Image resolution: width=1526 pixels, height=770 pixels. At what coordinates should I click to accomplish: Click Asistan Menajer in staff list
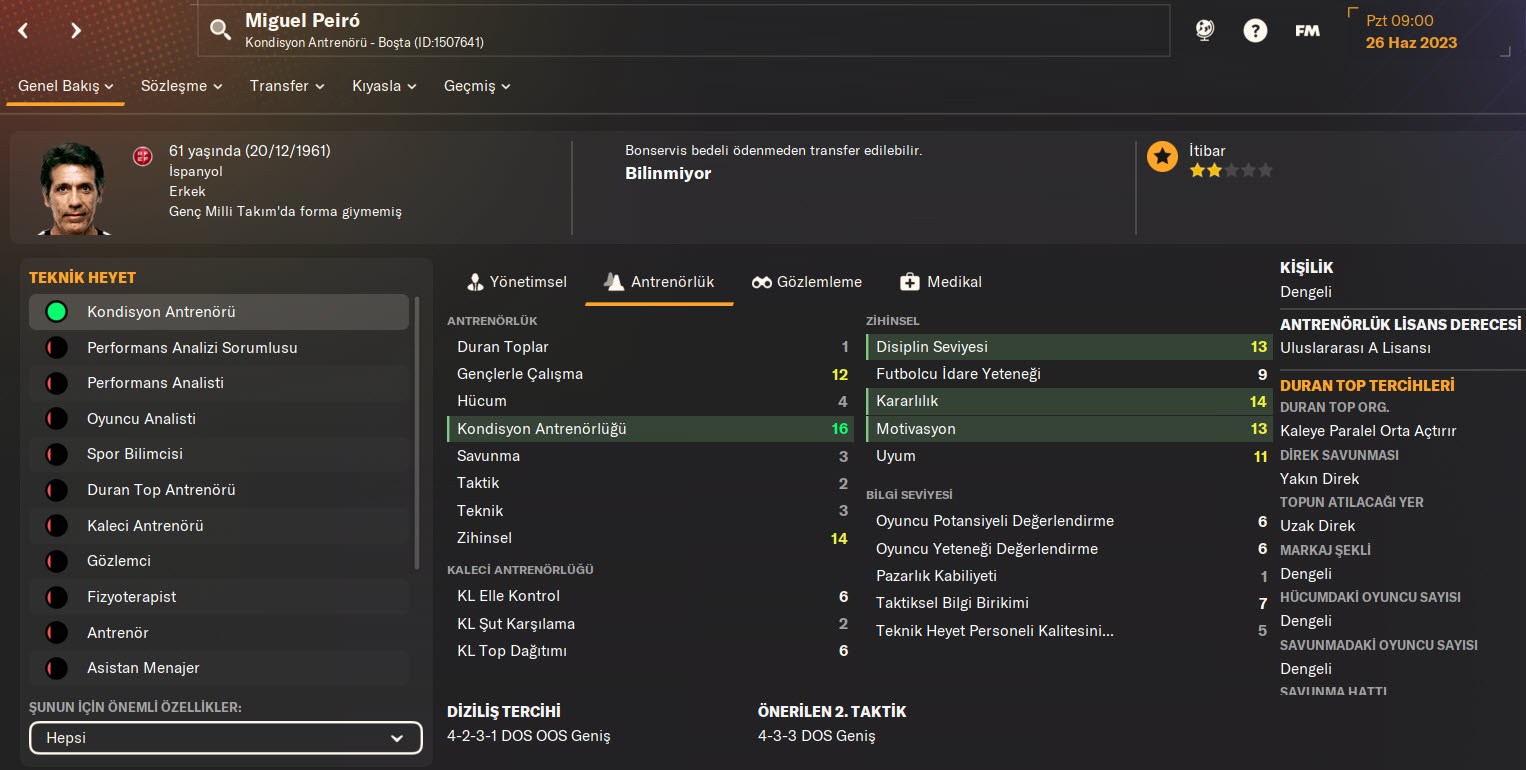[143, 668]
